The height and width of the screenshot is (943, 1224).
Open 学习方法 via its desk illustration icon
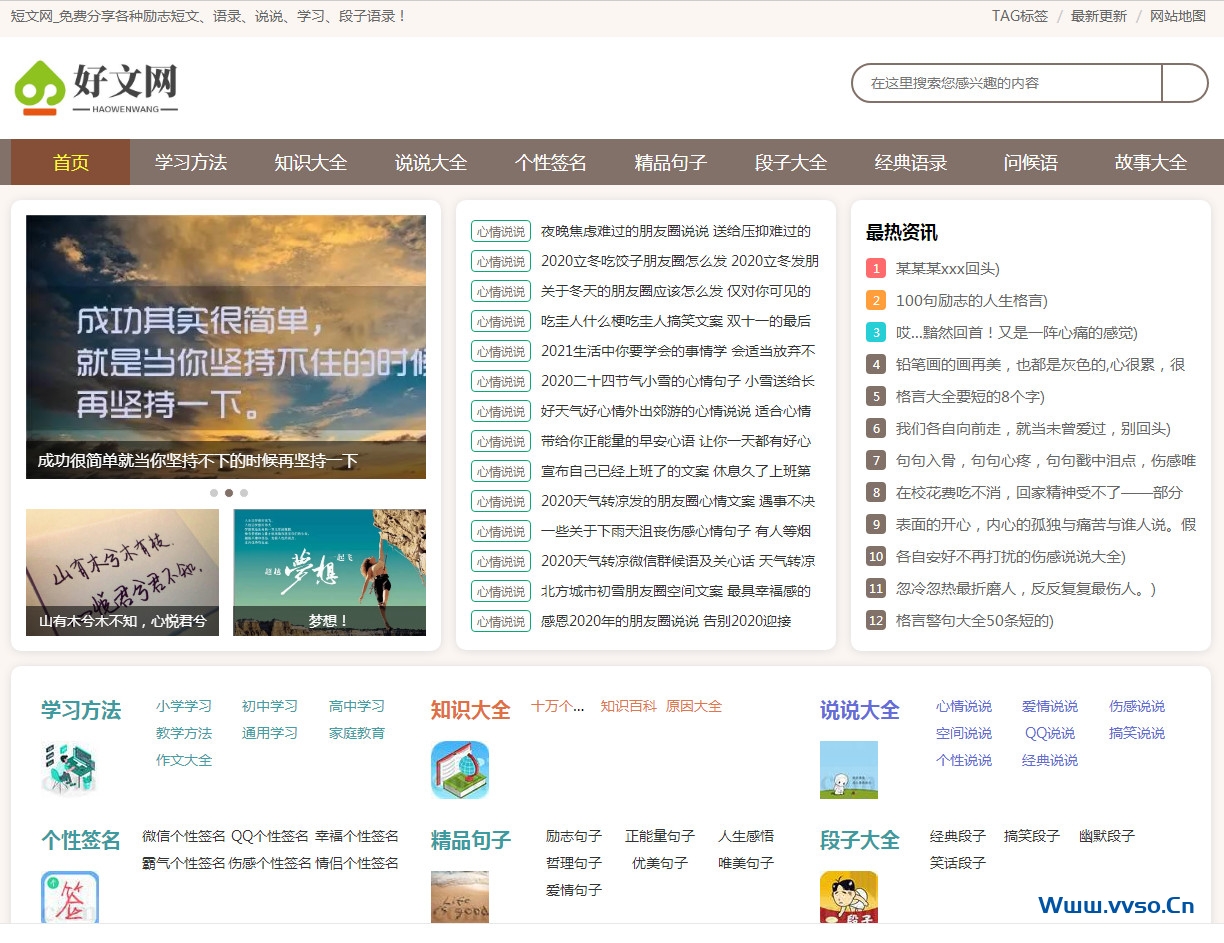click(72, 768)
